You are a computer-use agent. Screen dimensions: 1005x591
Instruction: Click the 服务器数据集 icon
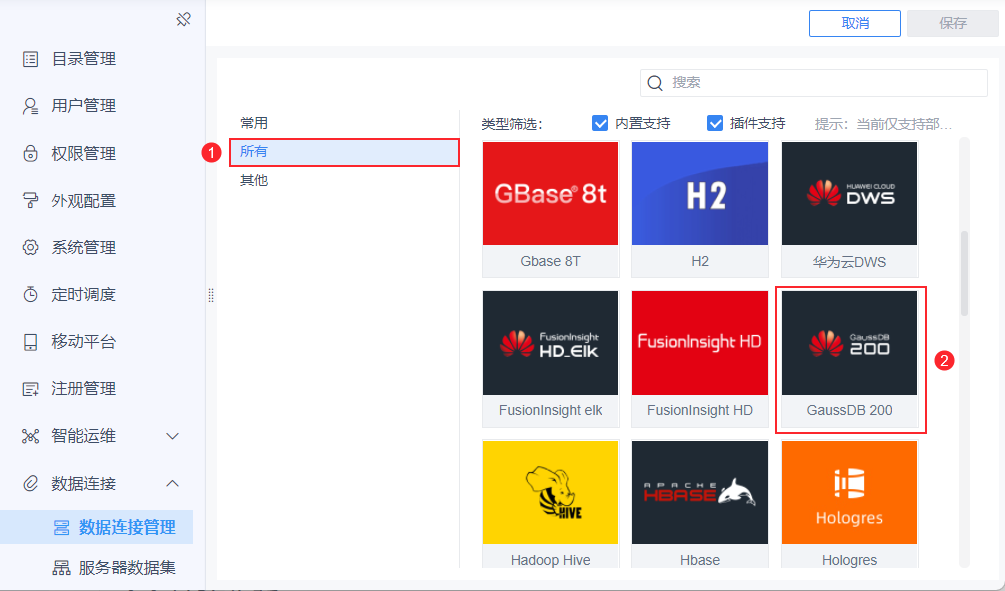tap(62, 567)
